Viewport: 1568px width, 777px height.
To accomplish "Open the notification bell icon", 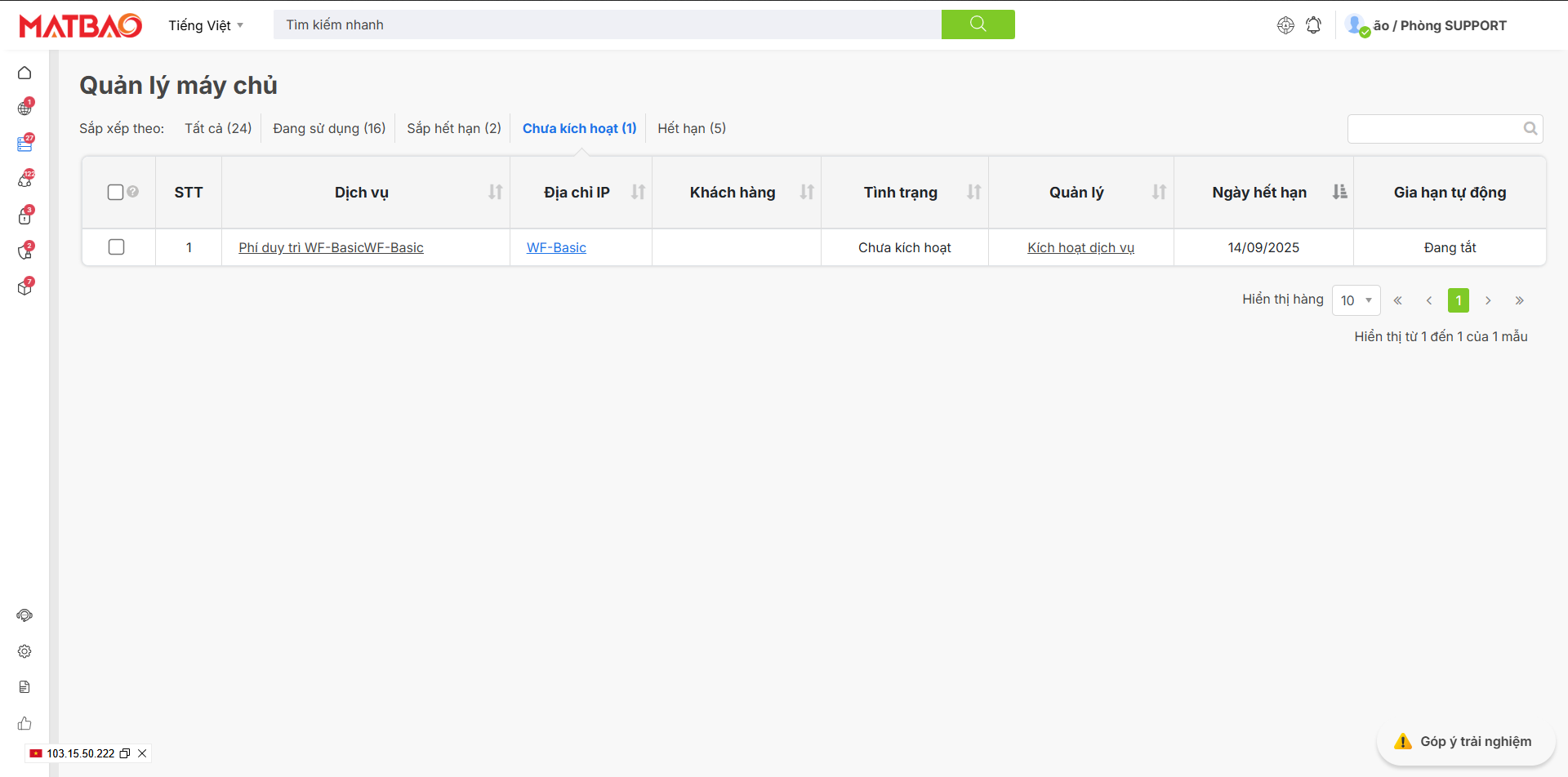I will [x=1313, y=25].
